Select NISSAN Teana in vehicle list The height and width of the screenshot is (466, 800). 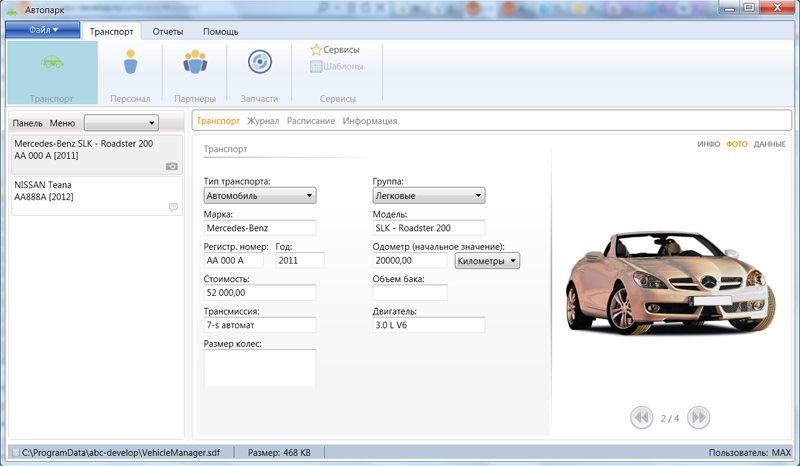[97, 196]
